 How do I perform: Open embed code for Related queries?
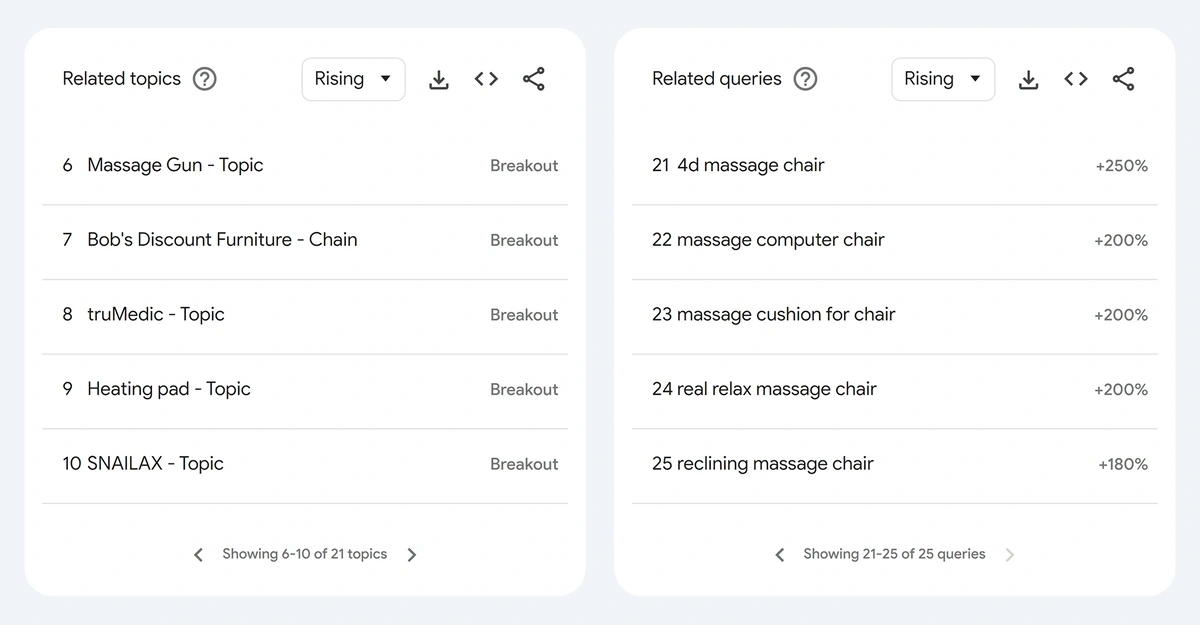(x=1076, y=79)
